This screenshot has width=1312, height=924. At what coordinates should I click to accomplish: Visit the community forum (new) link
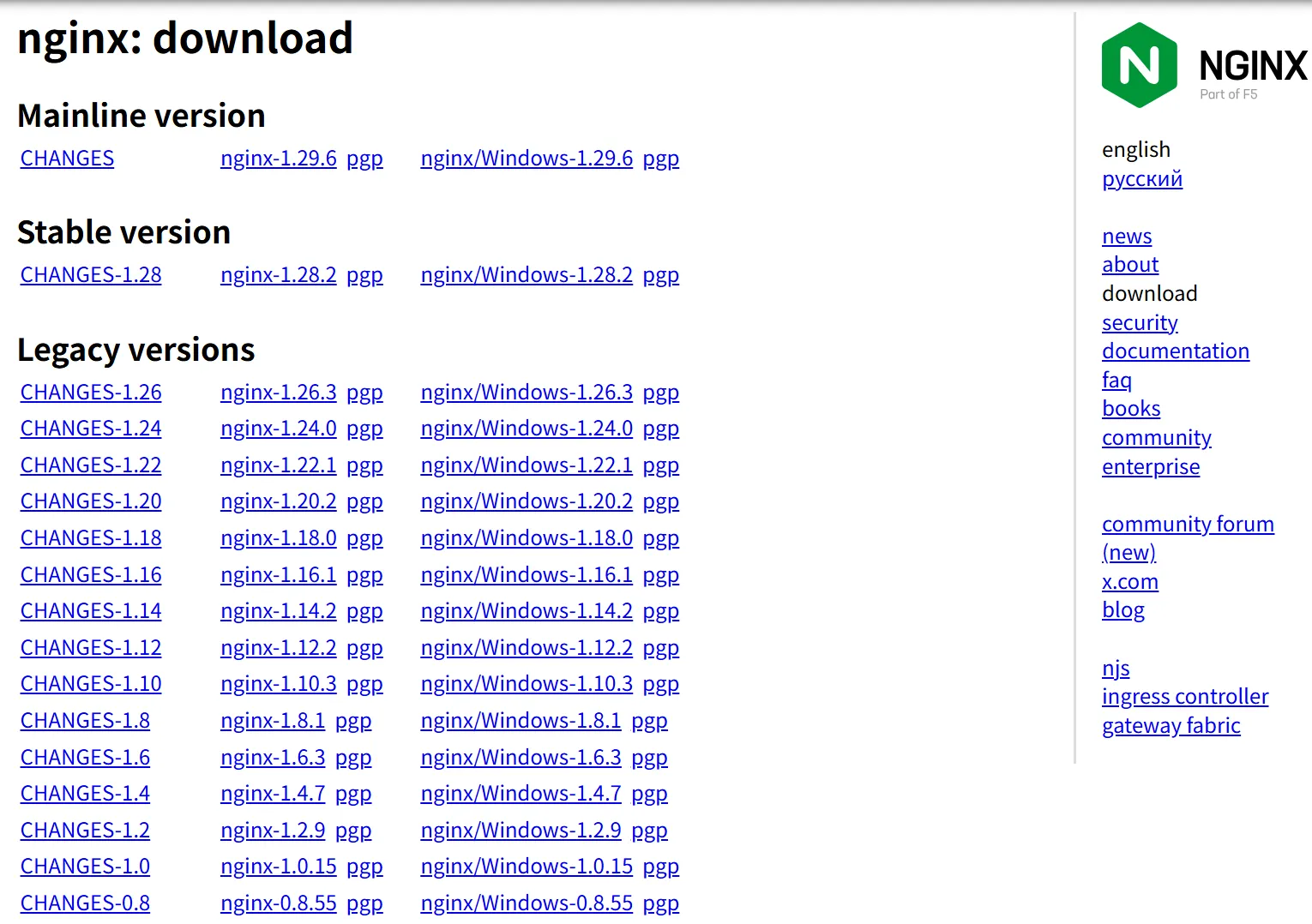[x=1187, y=525]
